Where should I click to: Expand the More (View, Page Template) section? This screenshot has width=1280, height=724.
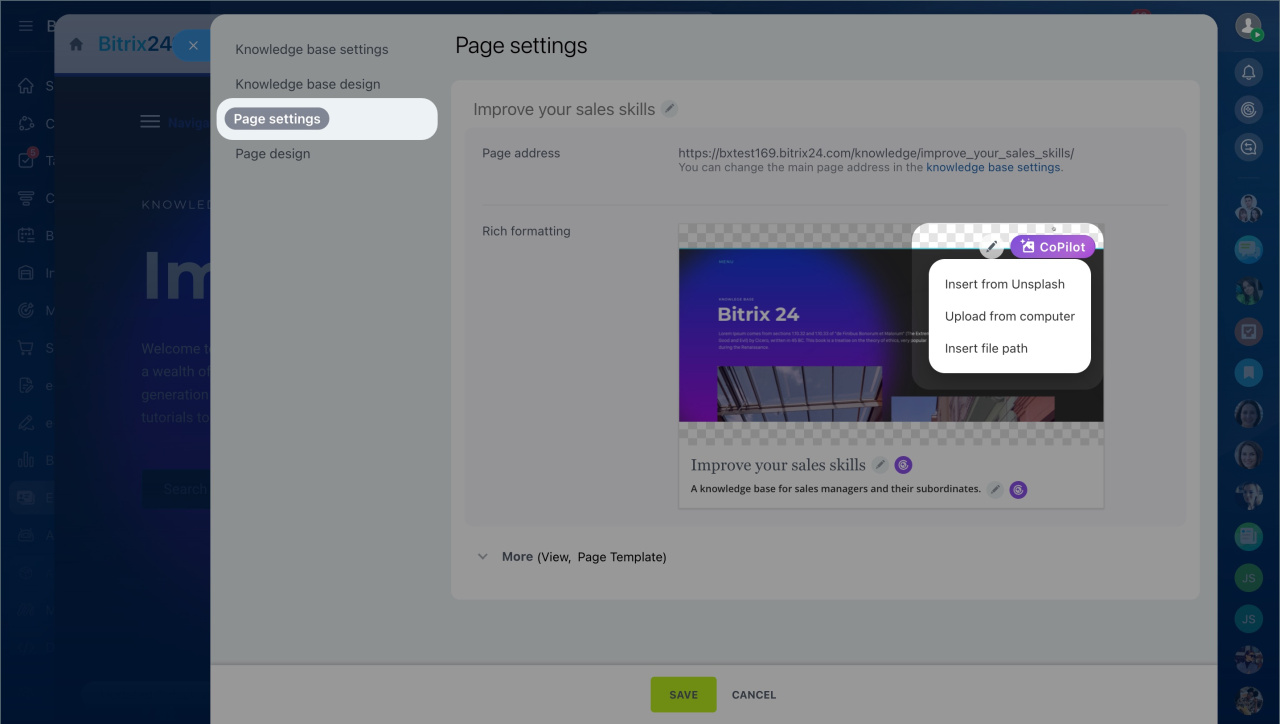click(x=572, y=557)
